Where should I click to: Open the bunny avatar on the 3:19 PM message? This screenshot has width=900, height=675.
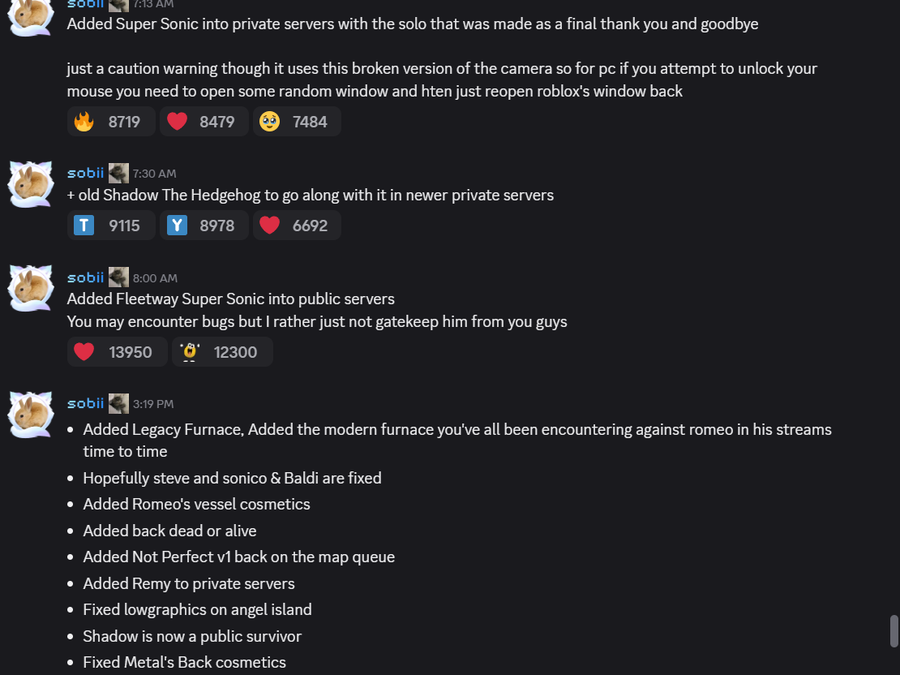pos(31,414)
